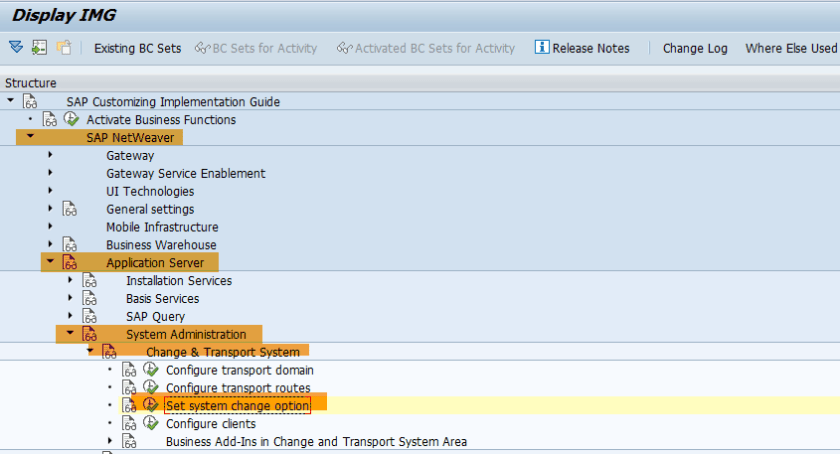The height and width of the screenshot is (454, 840).
Task: Select the Set system change option entry
Action: point(238,405)
